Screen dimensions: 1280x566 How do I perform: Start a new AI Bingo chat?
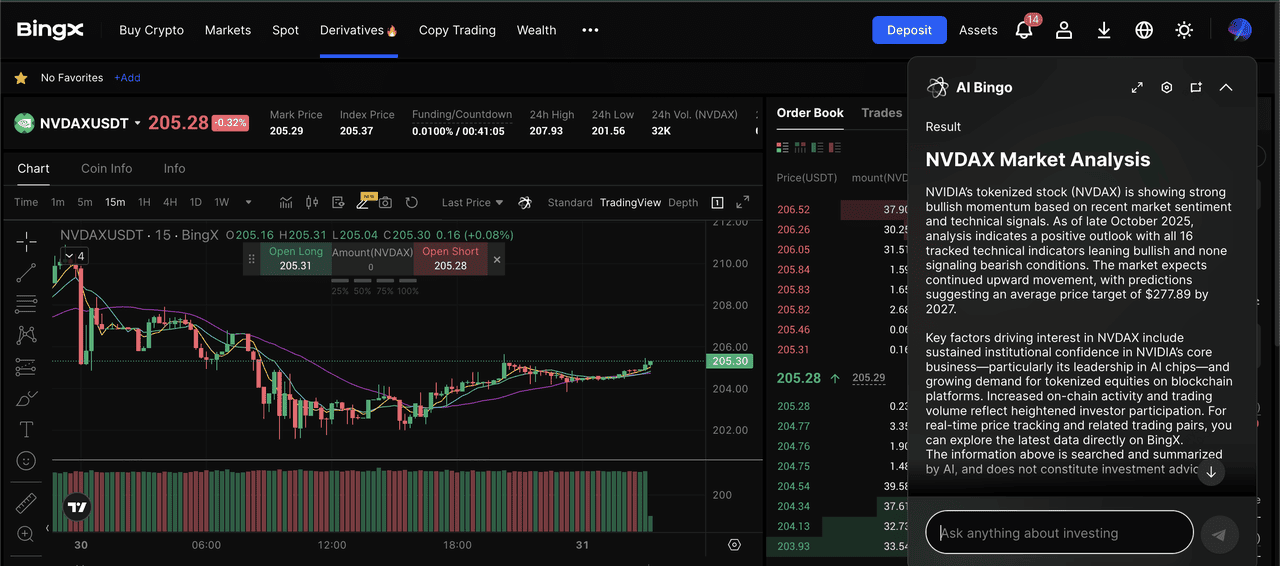click(x=1196, y=88)
